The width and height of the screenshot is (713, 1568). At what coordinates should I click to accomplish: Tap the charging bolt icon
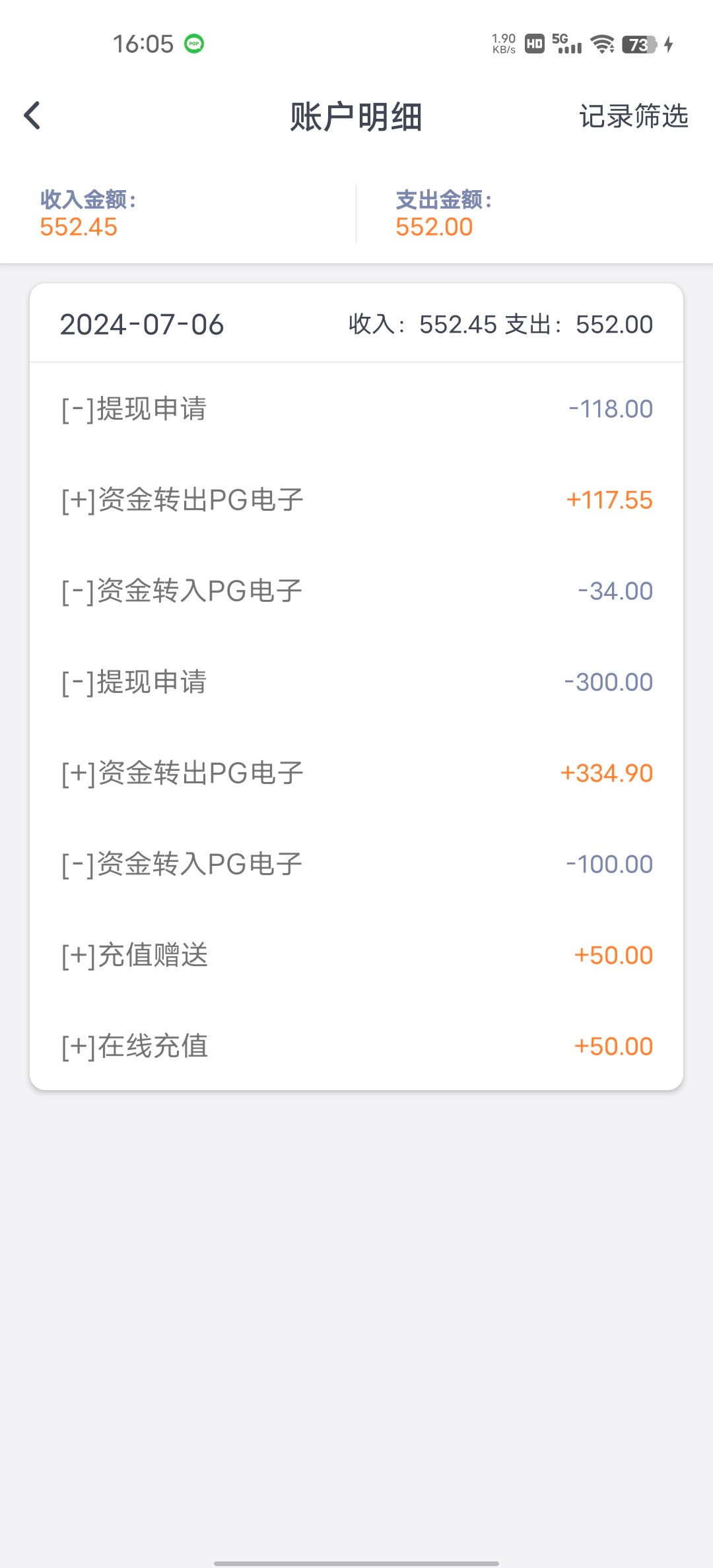[669, 44]
